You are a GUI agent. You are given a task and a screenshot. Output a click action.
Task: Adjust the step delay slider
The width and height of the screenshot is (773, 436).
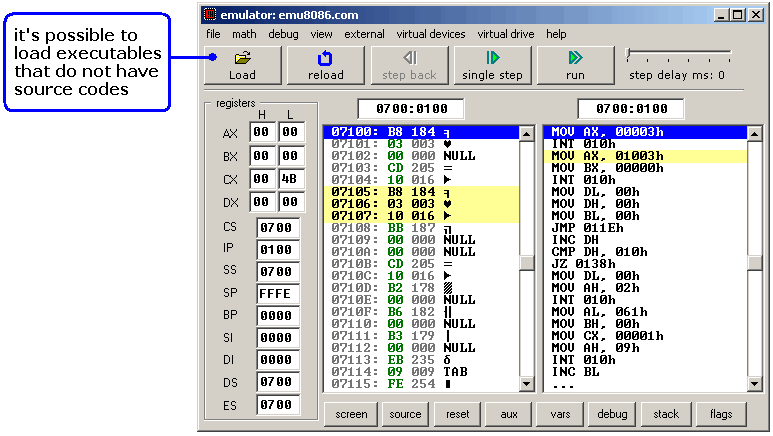628,55
